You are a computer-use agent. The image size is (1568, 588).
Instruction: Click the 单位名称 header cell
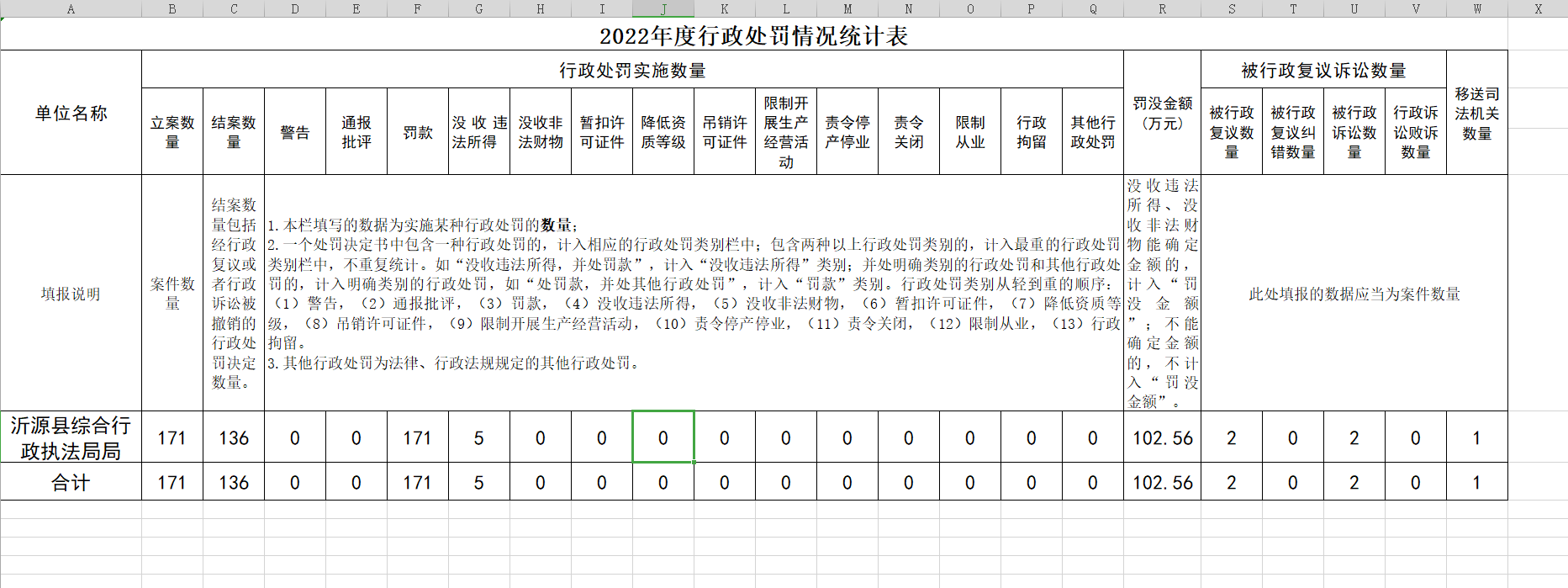(71, 113)
